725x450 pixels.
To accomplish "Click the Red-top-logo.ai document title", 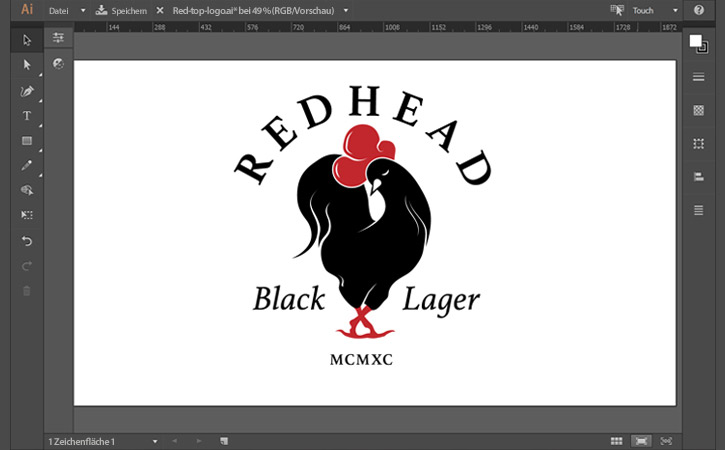I will click(x=253, y=11).
